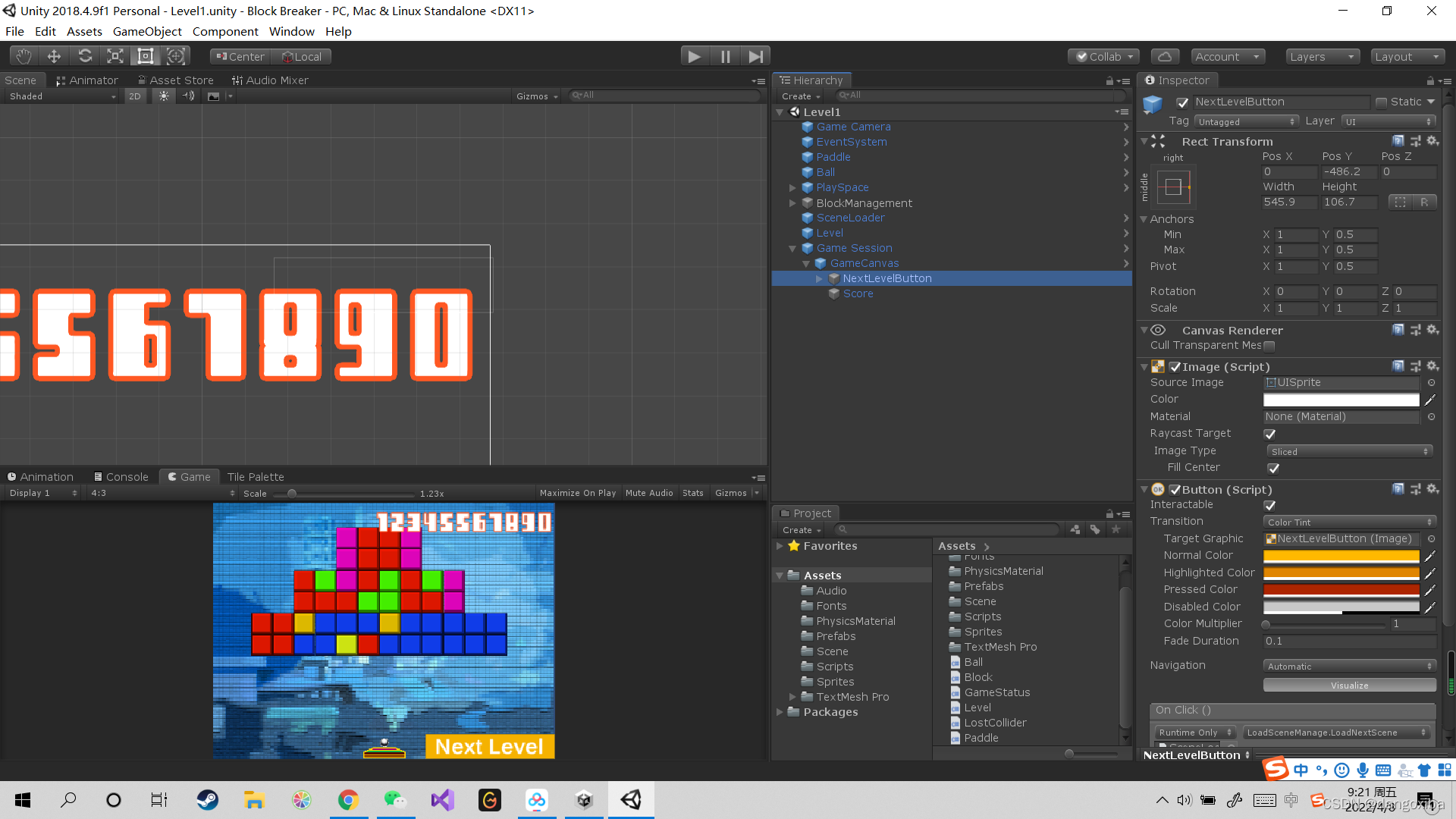Viewport: 1456px width, 819px height.
Task: Open the GameObject menu
Action: [x=147, y=31]
